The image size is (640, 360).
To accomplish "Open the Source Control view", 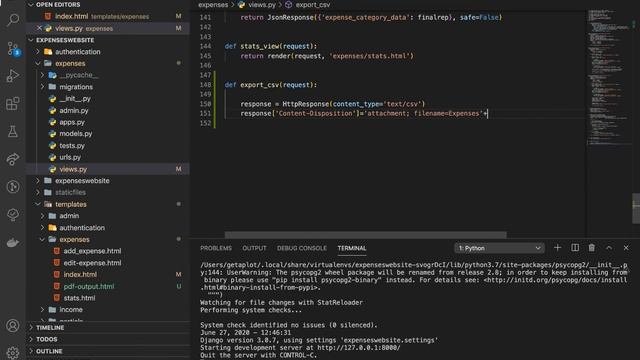I will [x=13, y=49].
